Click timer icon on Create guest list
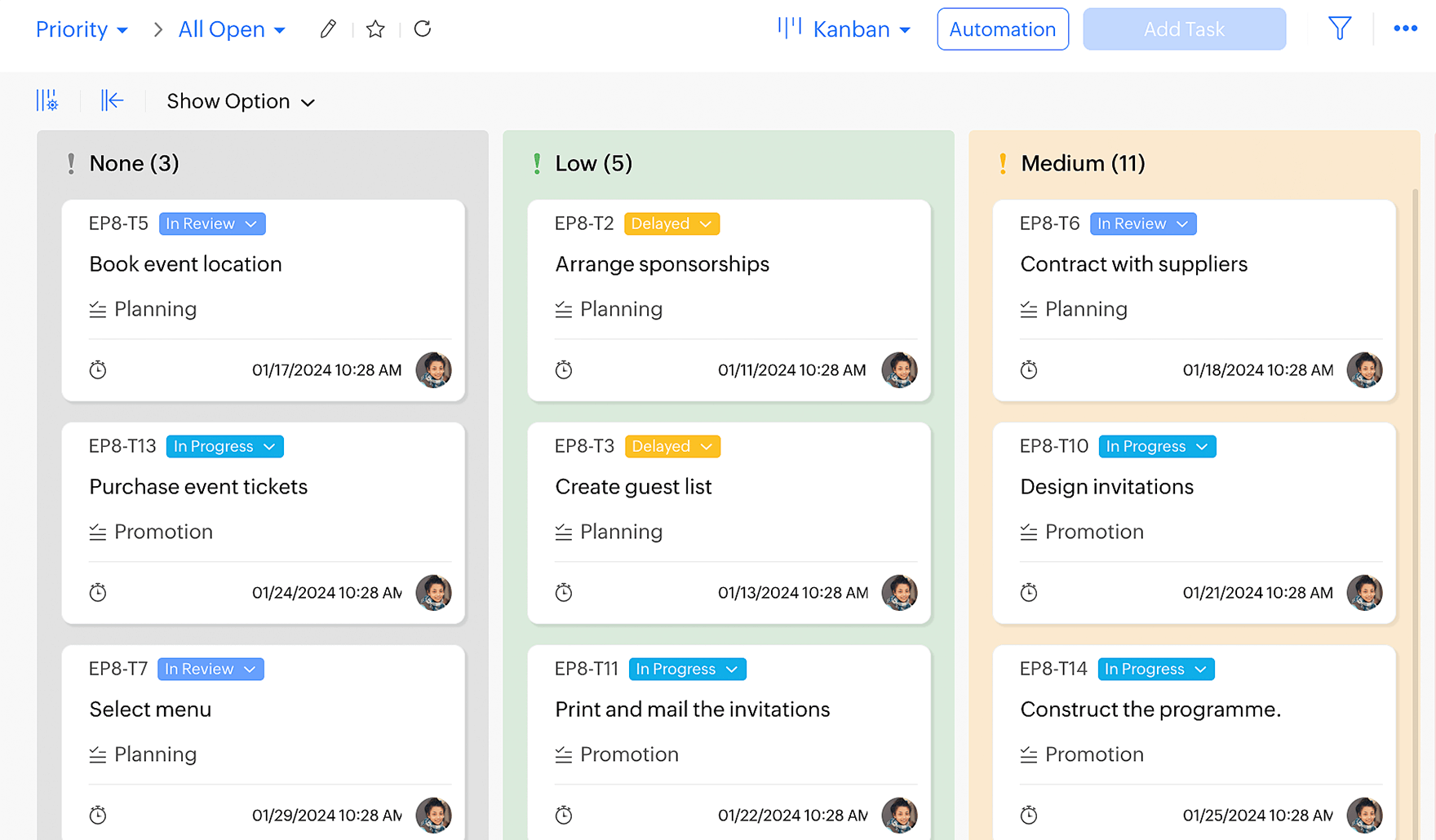1436x840 pixels. pos(564,593)
